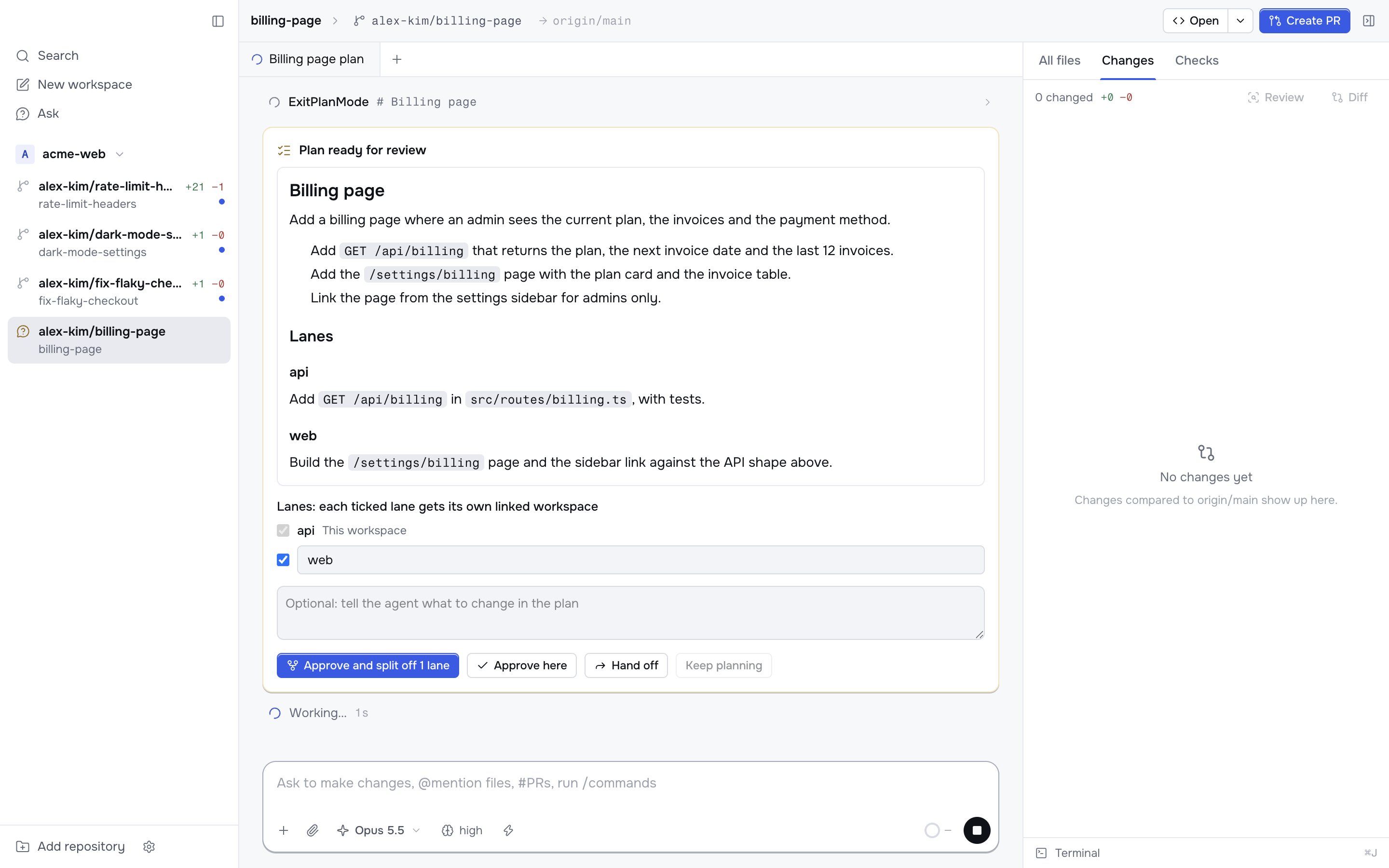Image resolution: width=1389 pixels, height=868 pixels.
Task: Click the Add repository folder icon
Action: pos(22,847)
